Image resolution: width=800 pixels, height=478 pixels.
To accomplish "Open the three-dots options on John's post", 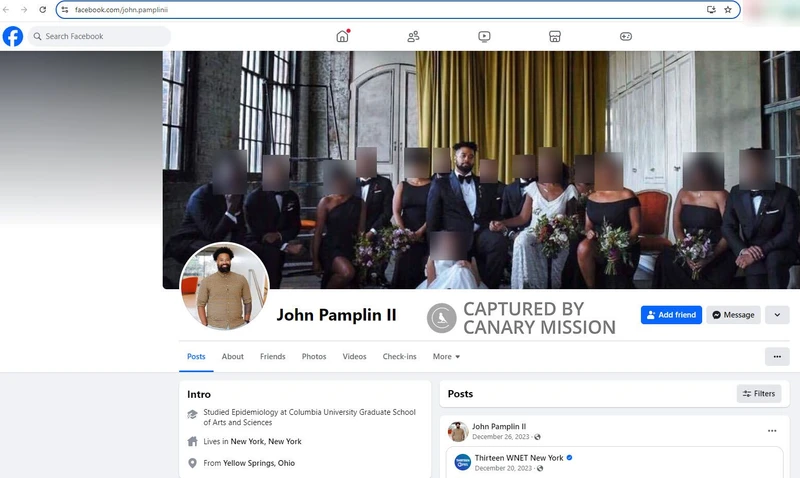I will tap(772, 431).
